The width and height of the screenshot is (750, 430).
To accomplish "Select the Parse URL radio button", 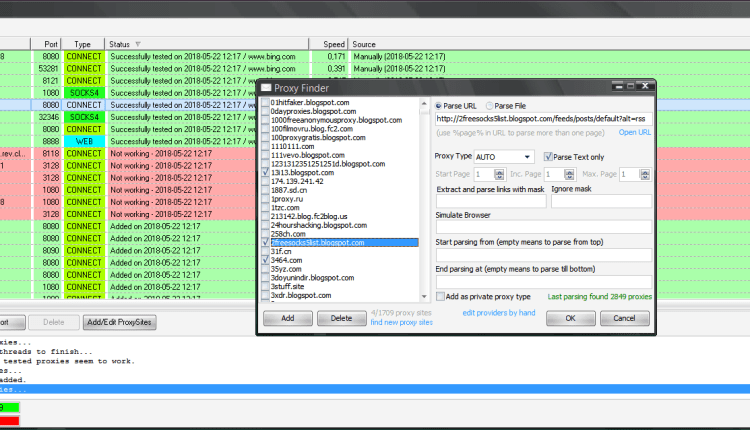I will pyautogui.click(x=438, y=106).
